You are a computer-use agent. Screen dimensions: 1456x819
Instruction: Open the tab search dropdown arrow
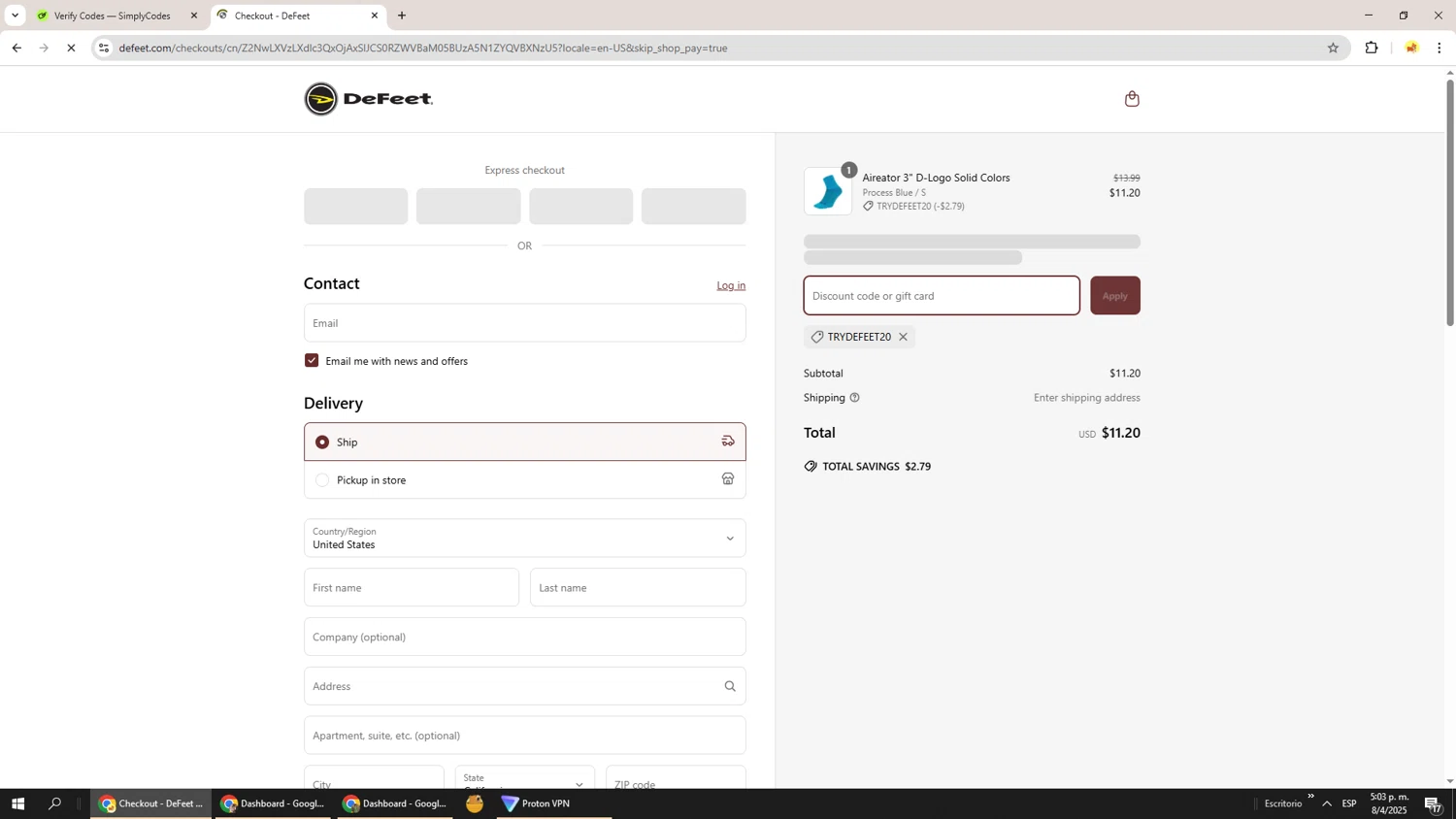point(15,16)
